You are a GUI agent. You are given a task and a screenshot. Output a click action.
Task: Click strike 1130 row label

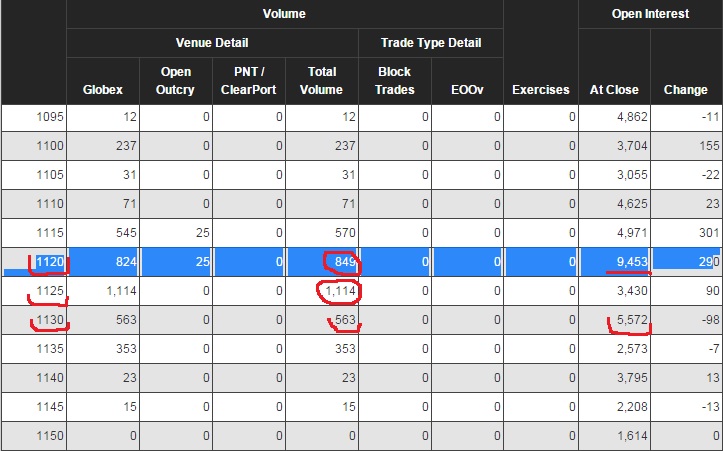pyautogui.click(x=50, y=320)
